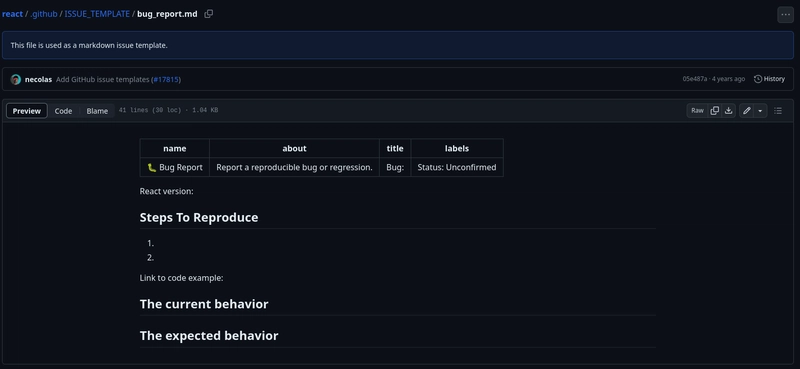Click the 'about' column header
This screenshot has width=800, height=369.
pos(294,149)
